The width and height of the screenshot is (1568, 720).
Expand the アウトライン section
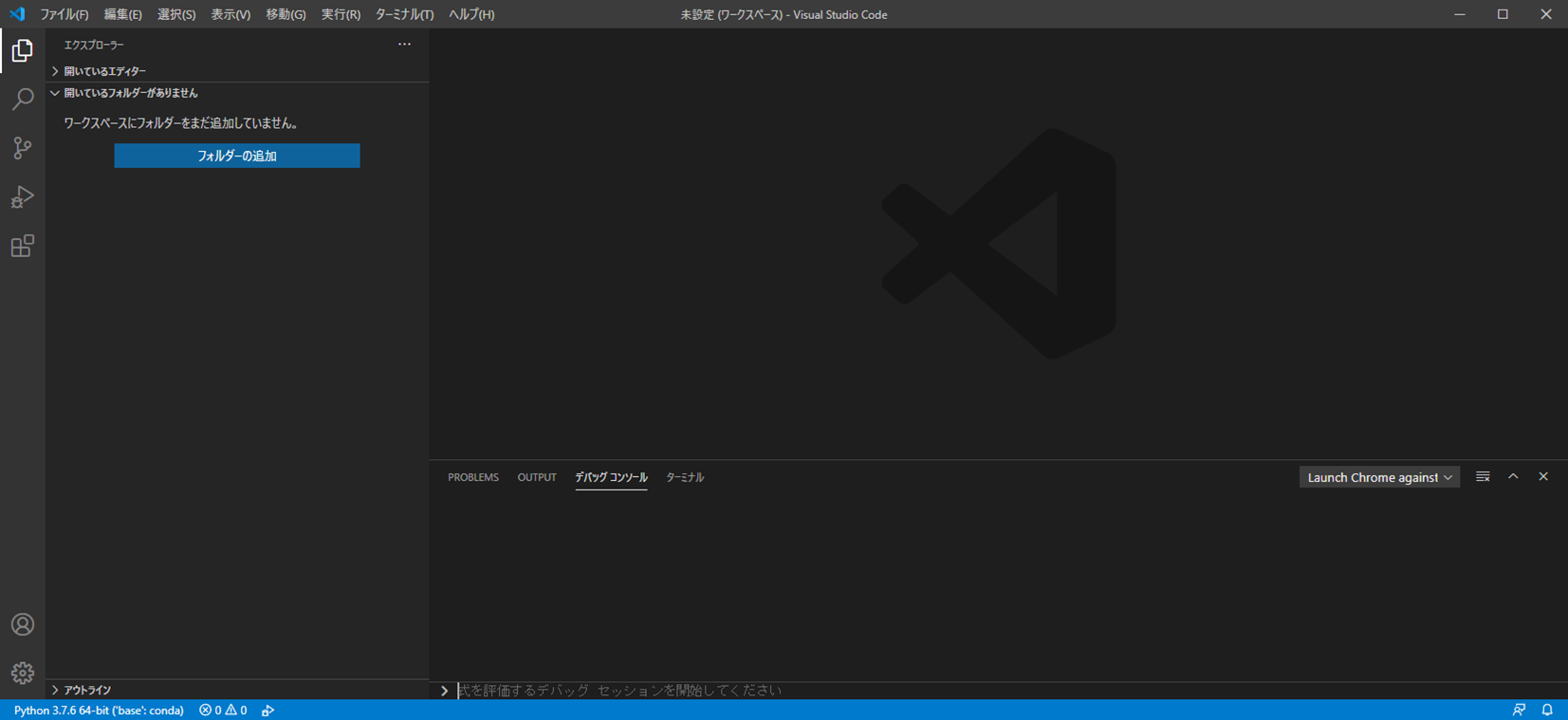(237, 690)
